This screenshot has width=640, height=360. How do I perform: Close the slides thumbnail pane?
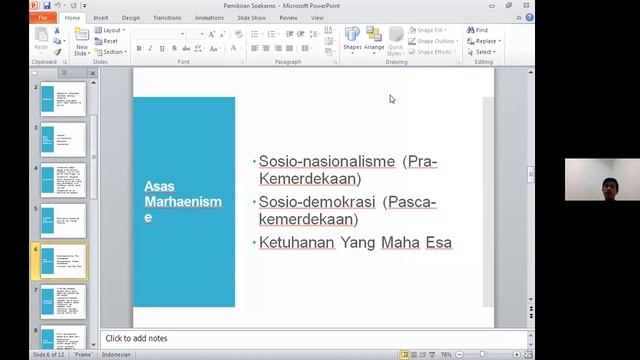point(93,73)
